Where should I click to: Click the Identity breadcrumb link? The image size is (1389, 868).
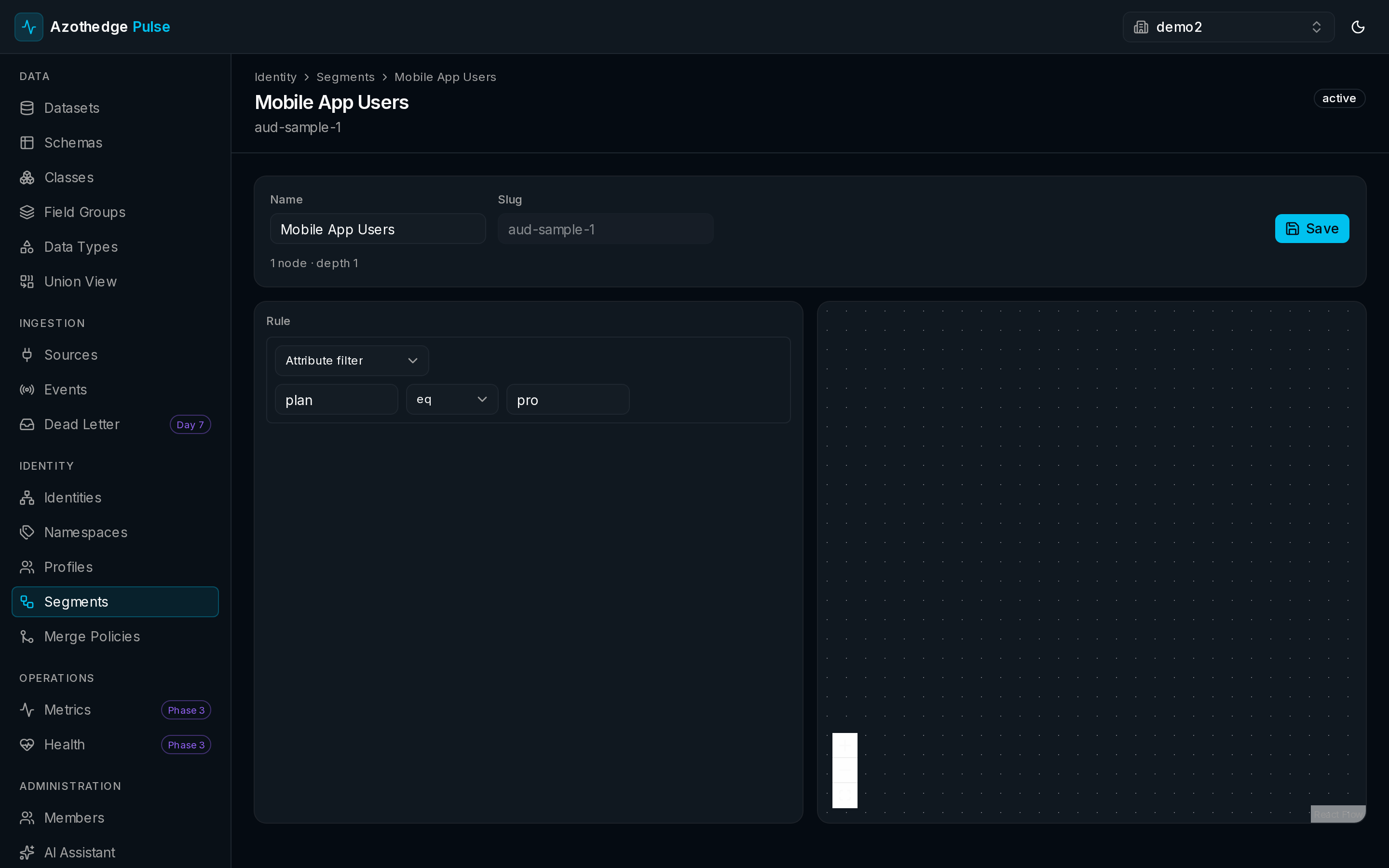point(275,77)
